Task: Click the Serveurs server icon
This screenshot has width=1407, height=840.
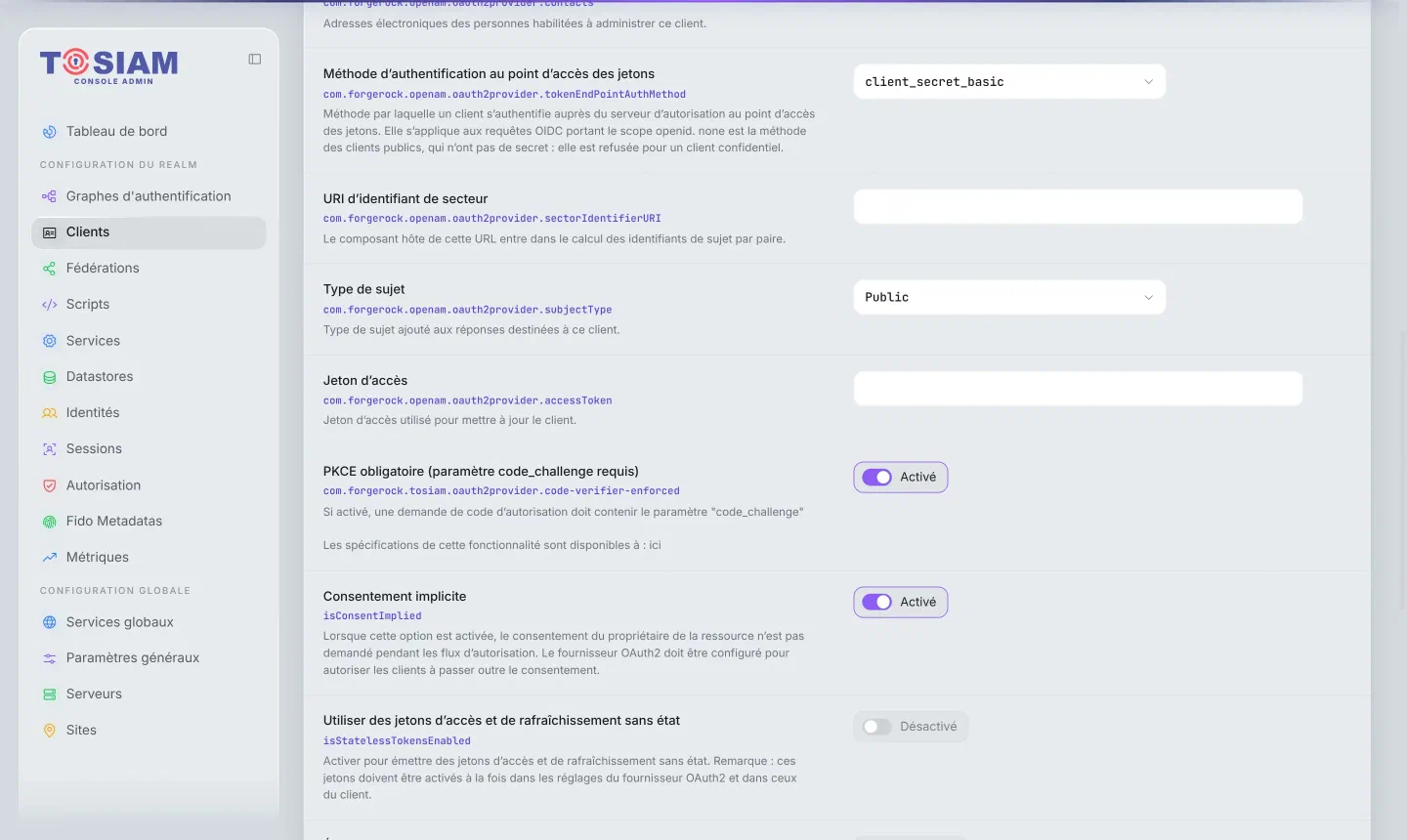Action: tap(50, 694)
